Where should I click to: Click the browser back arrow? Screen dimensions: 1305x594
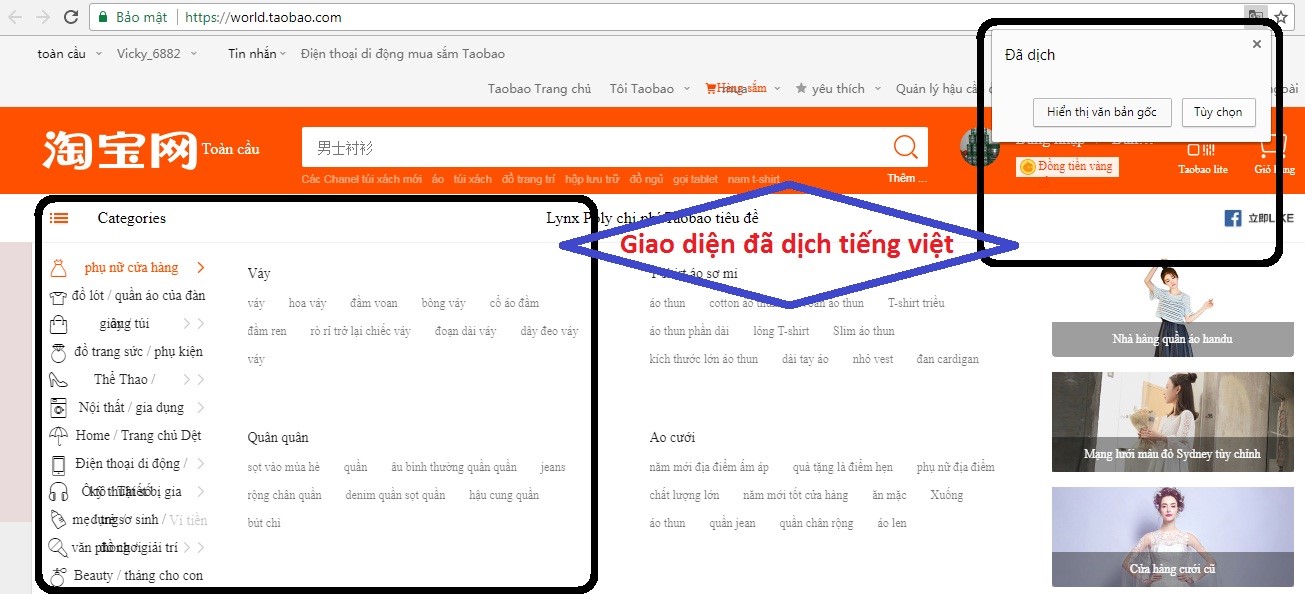point(15,17)
